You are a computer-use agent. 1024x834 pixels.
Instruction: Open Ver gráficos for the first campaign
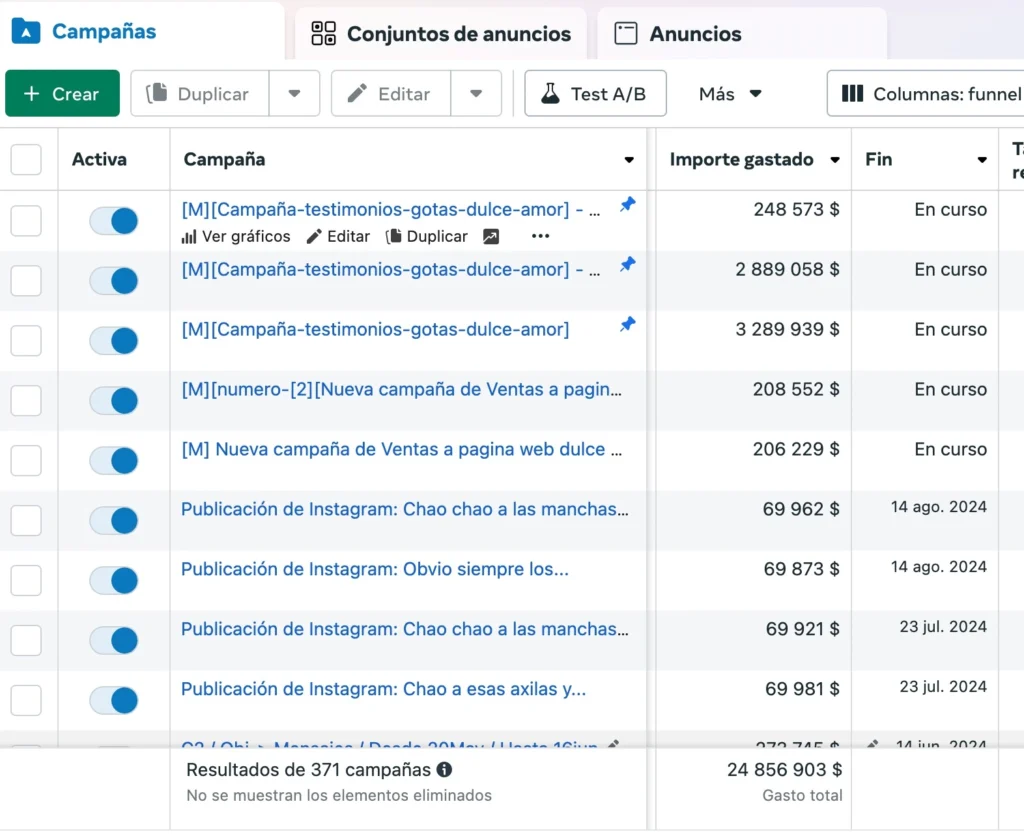(236, 237)
